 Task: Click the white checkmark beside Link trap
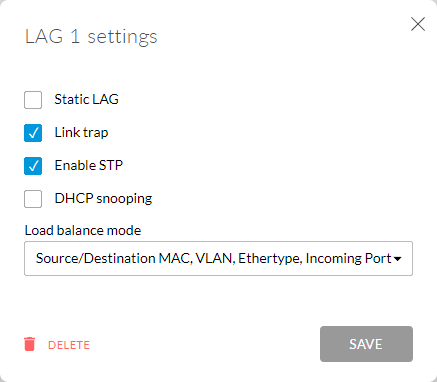point(33,133)
